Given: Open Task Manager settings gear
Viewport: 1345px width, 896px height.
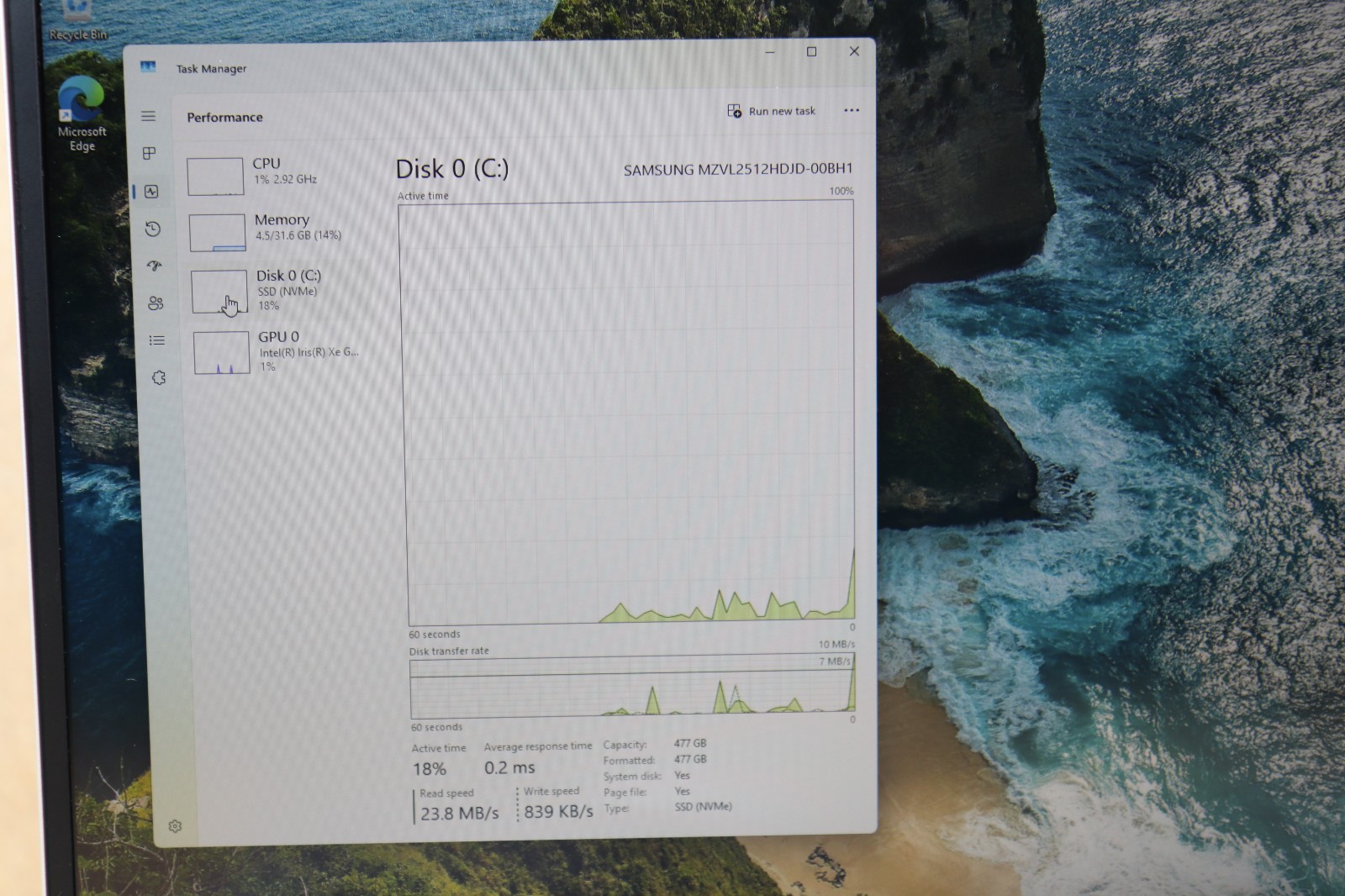Looking at the screenshot, I should (175, 826).
